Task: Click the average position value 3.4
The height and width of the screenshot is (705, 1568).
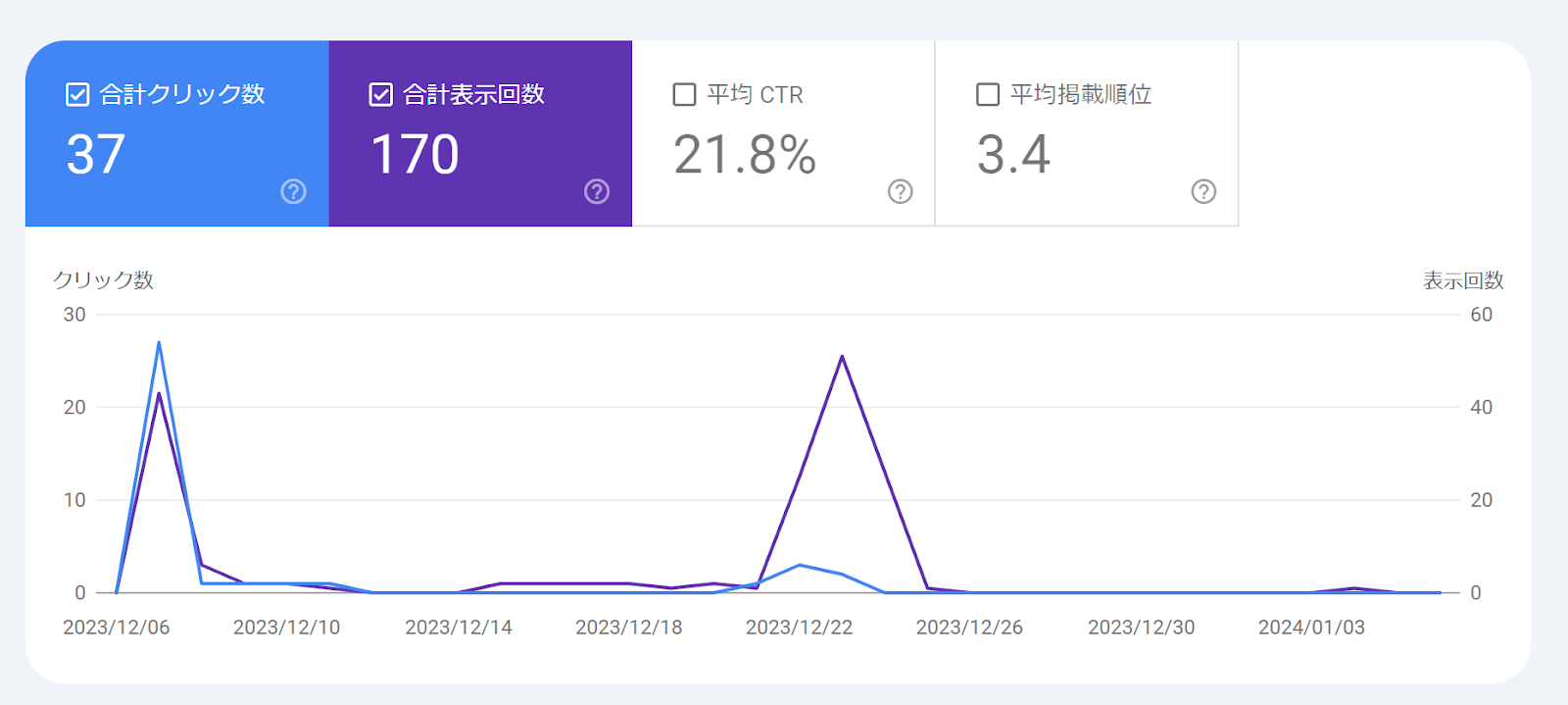Action: [x=1013, y=155]
